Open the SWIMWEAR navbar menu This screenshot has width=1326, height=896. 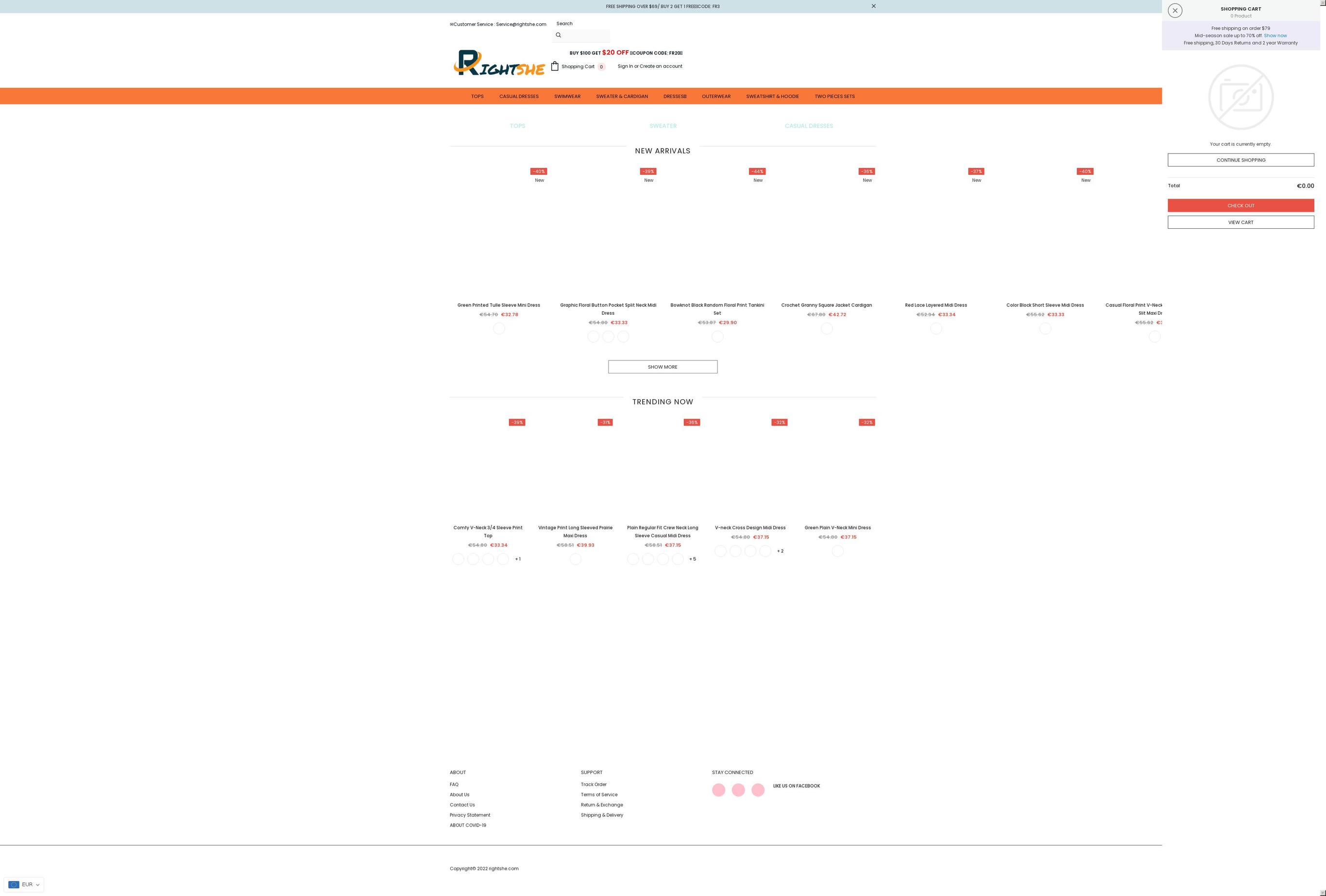[x=567, y=96]
